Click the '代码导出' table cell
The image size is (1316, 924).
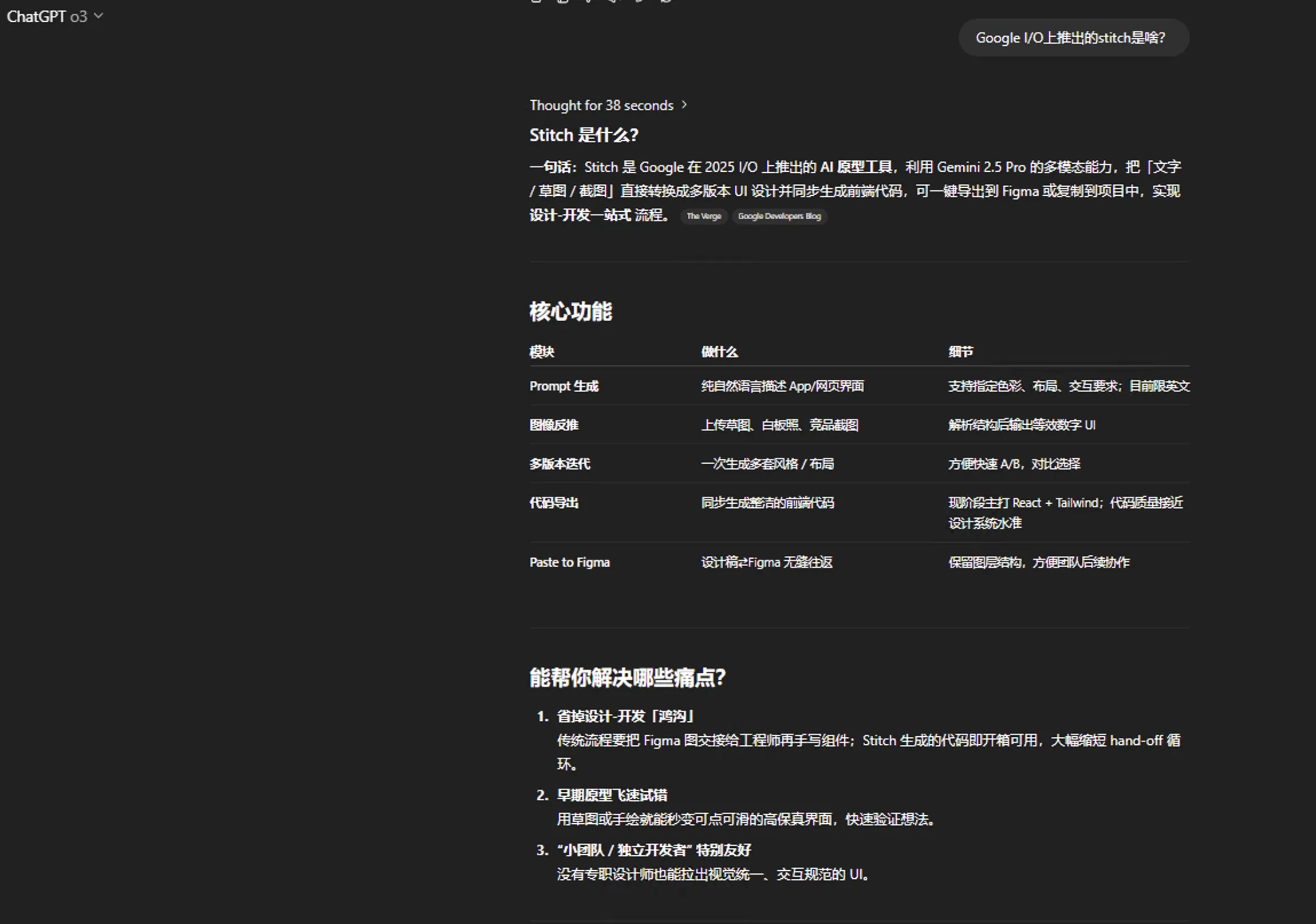click(554, 503)
